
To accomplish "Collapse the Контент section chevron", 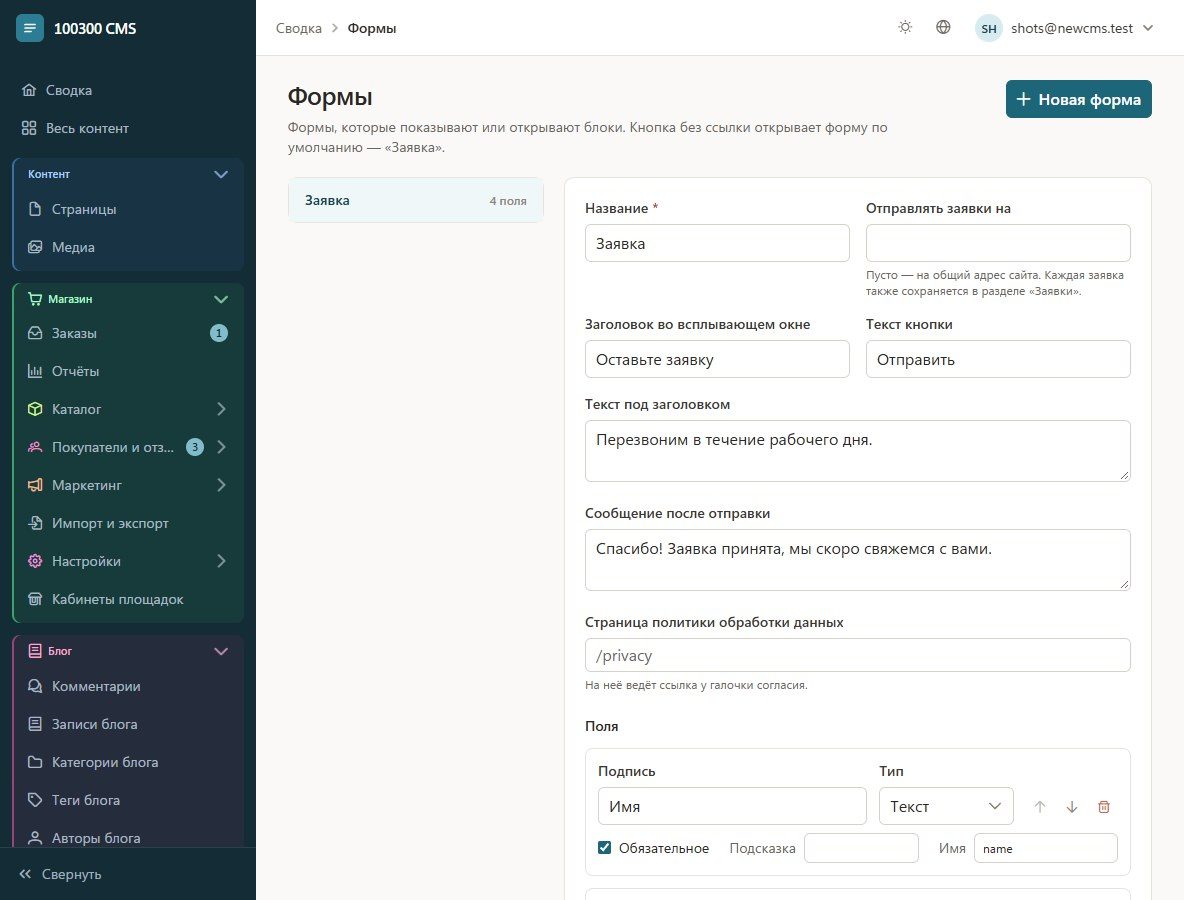I will (220, 174).
